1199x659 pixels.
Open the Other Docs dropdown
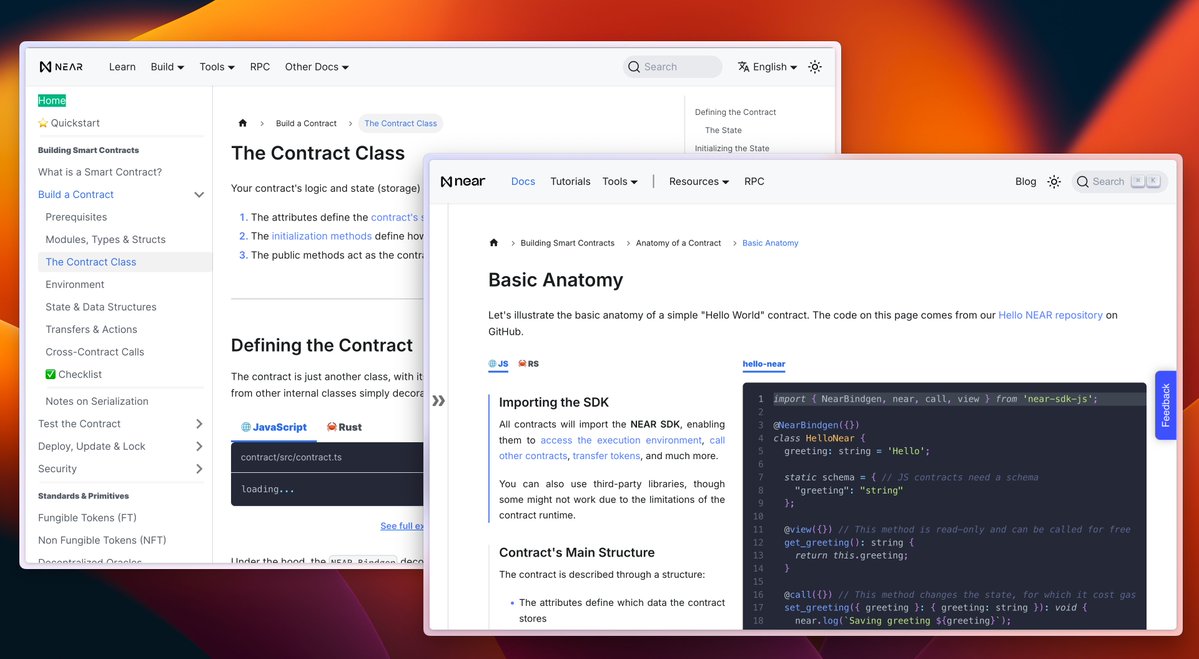[316, 66]
